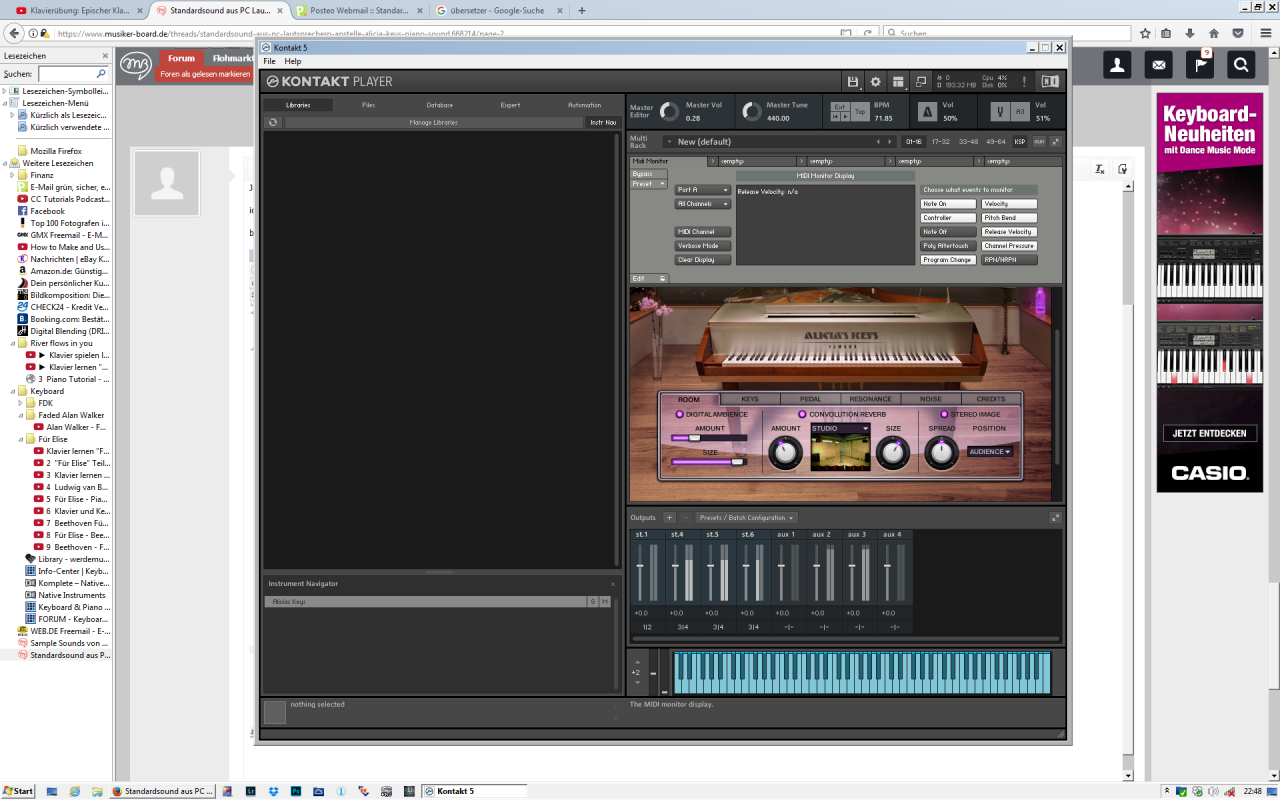Click the Native Instruments NI logo
Image resolution: width=1280 pixels, height=800 pixels.
(x=1049, y=82)
